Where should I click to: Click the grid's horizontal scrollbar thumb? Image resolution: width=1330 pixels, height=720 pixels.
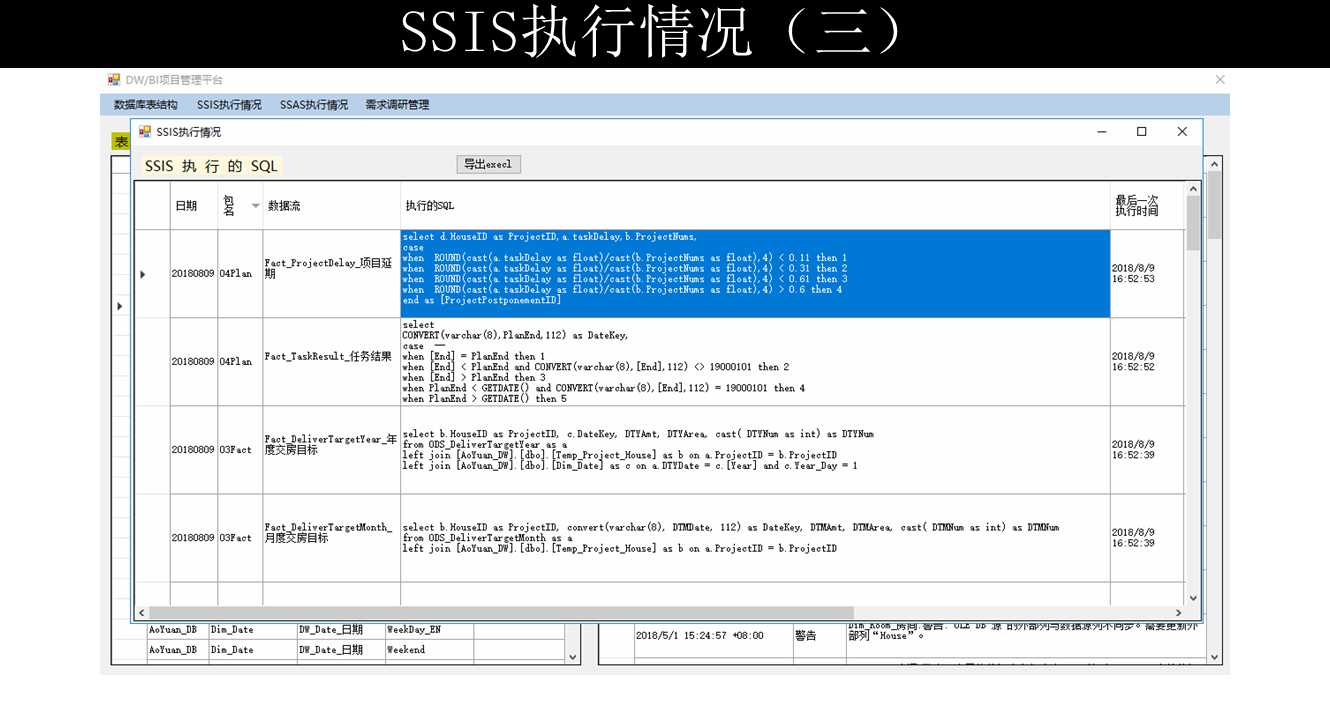pos(501,612)
